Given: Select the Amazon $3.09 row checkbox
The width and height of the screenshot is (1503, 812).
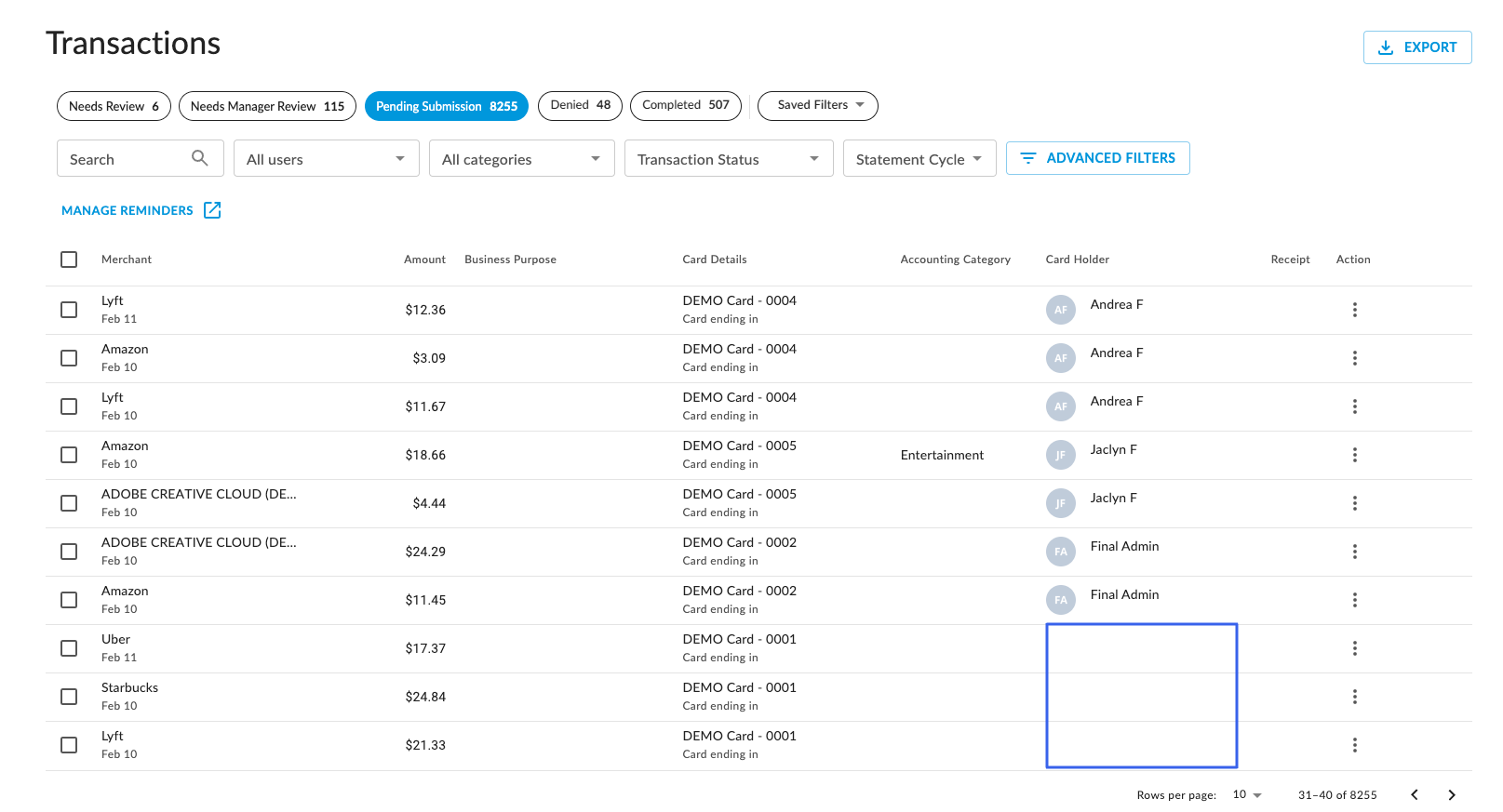Looking at the screenshot, I should pos(69,358).
